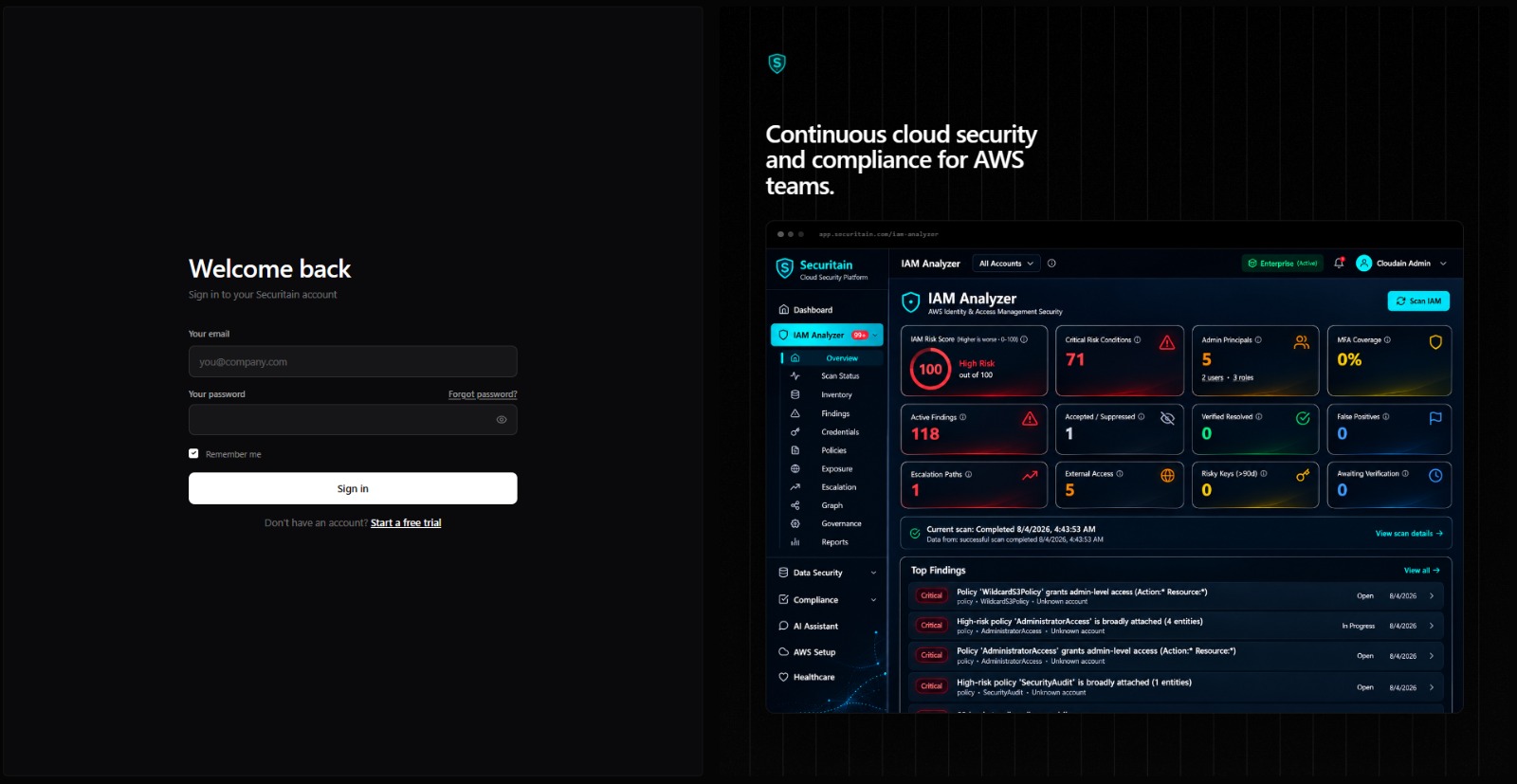Screen dimensions: 1517x784
Task: Click Accepted / Suppressed eye-off icon
Action: point(1167,418)
